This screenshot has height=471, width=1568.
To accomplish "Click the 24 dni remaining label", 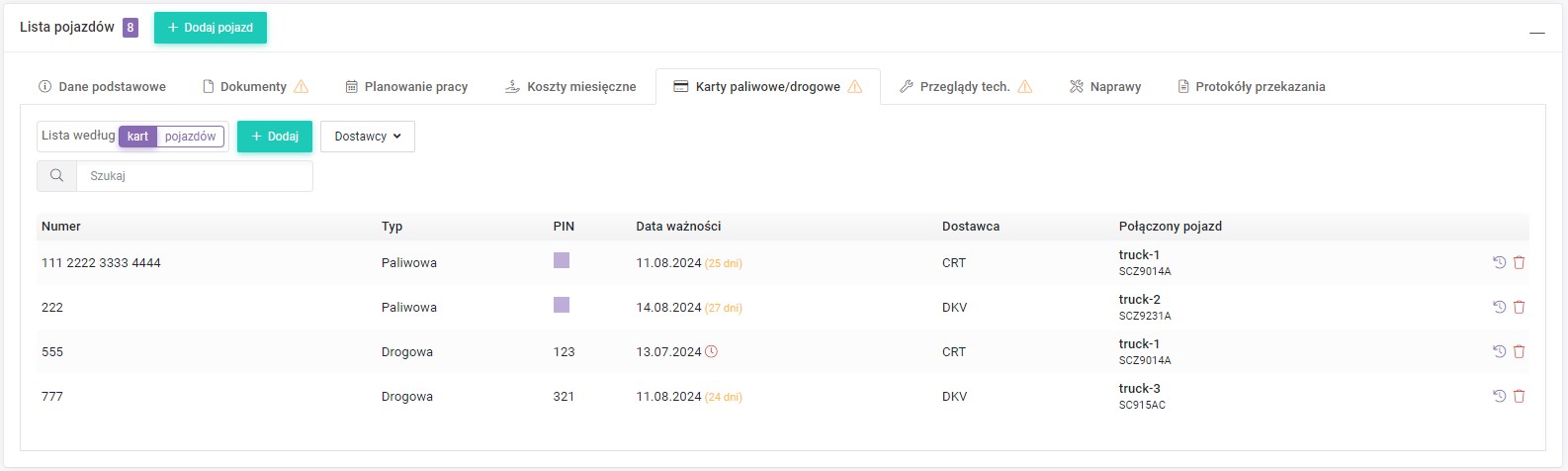I will (x=724, y=397).
